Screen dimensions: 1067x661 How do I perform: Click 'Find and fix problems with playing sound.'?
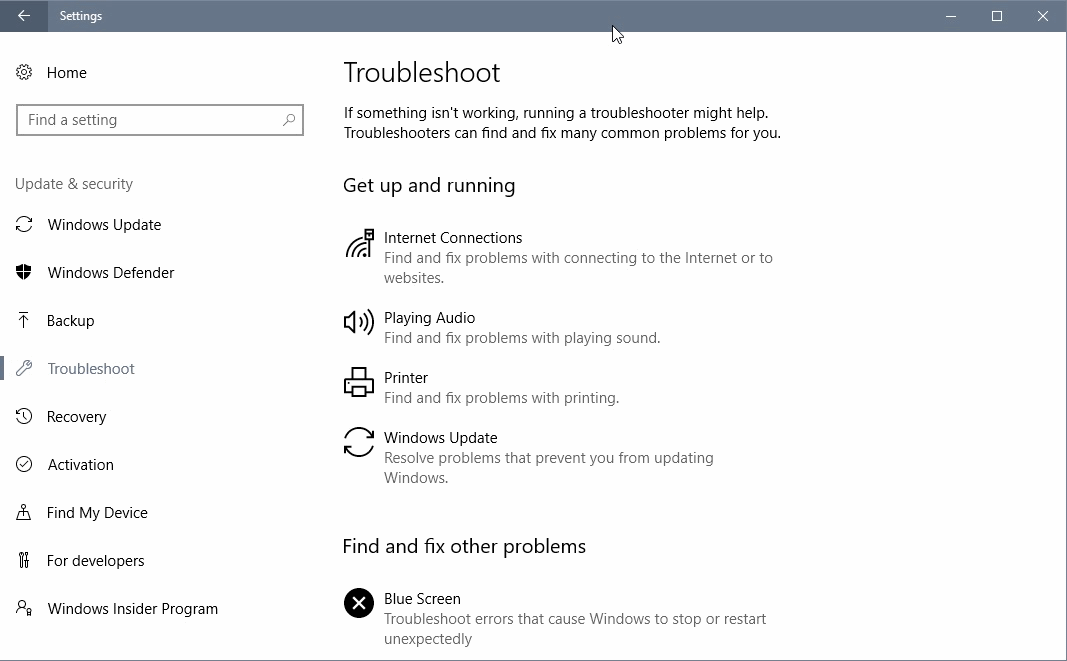tap(522, 338)
